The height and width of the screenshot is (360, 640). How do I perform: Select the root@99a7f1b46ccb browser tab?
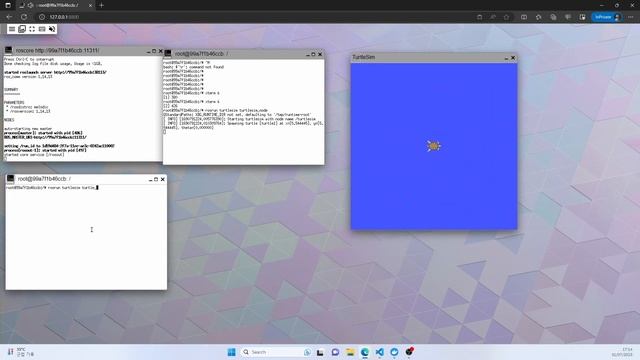click(56, 5)
